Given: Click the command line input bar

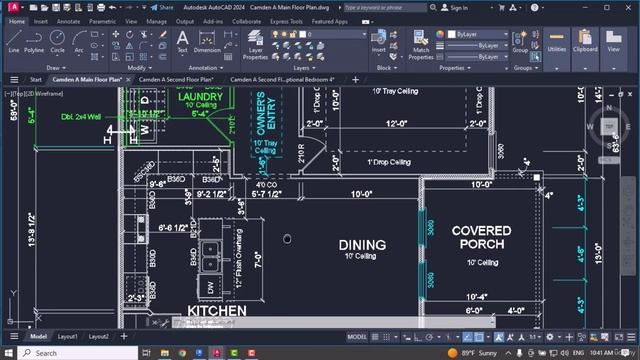Looking at the screenshot, I should pos(333,322).
